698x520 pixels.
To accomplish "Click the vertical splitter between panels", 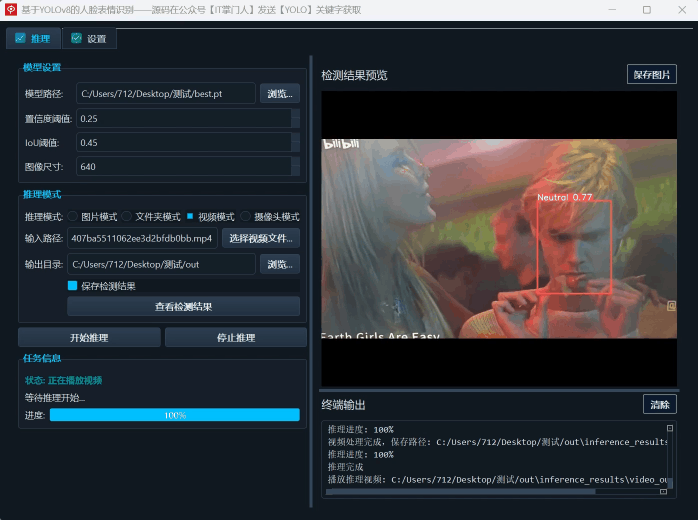I will point(311,281).
